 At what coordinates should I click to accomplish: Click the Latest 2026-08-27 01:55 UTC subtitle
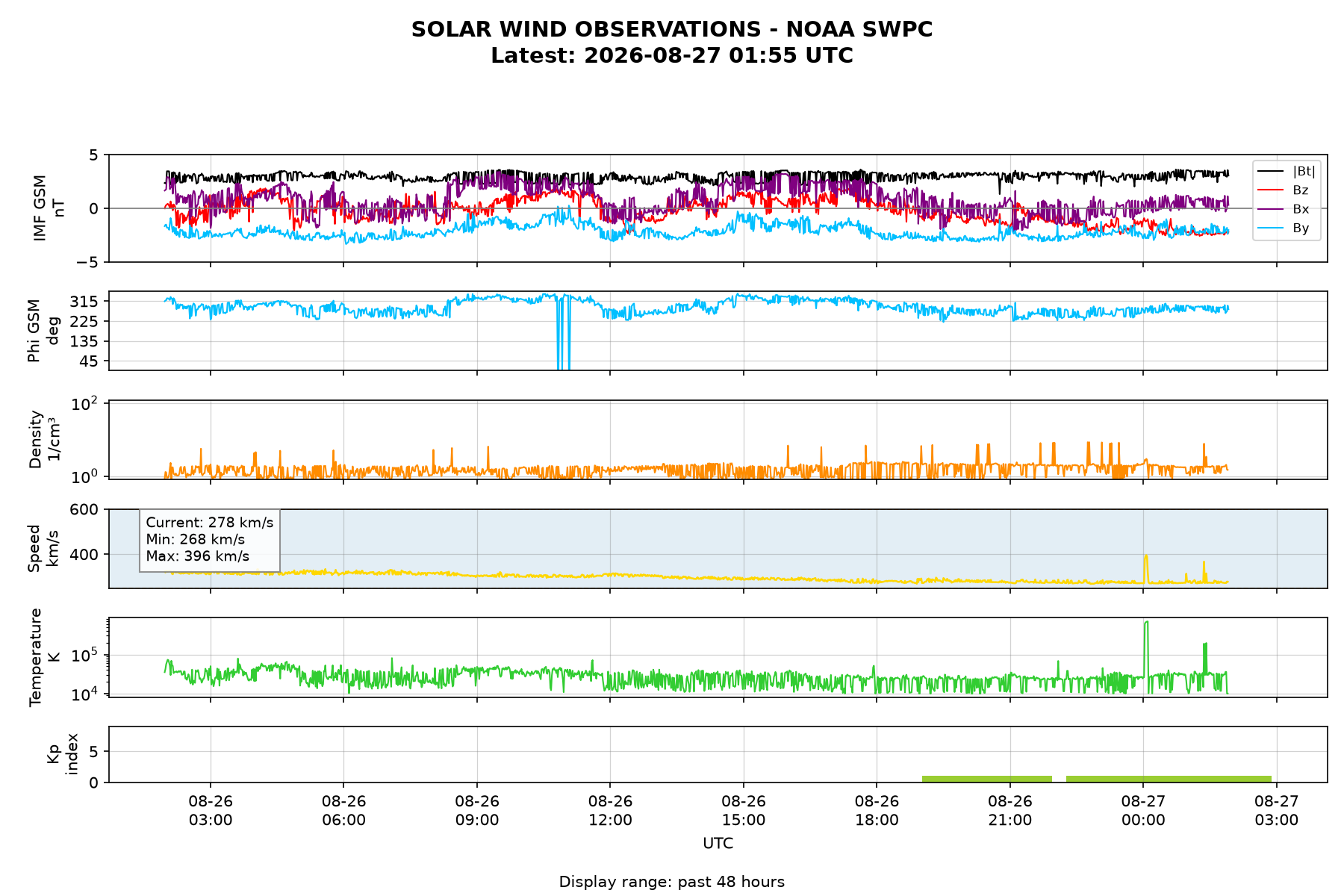(672, 56)
